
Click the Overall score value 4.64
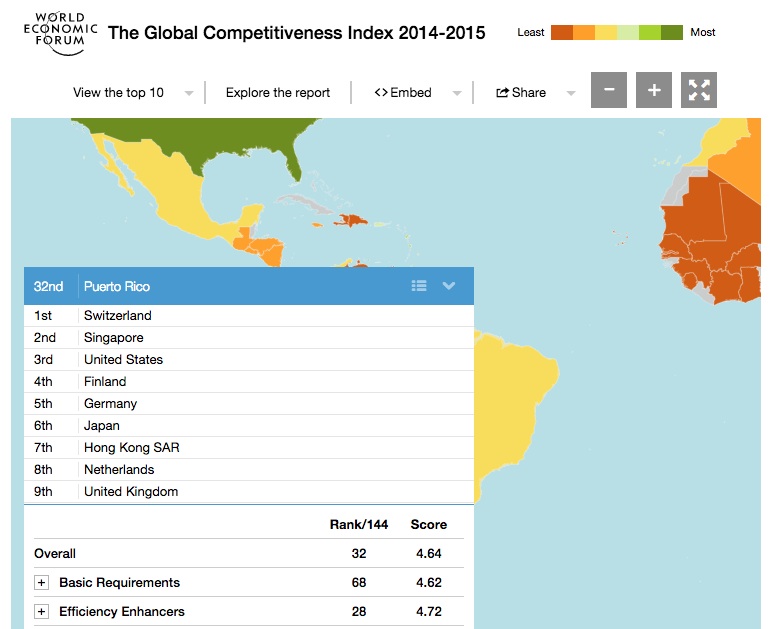[428, 553]
